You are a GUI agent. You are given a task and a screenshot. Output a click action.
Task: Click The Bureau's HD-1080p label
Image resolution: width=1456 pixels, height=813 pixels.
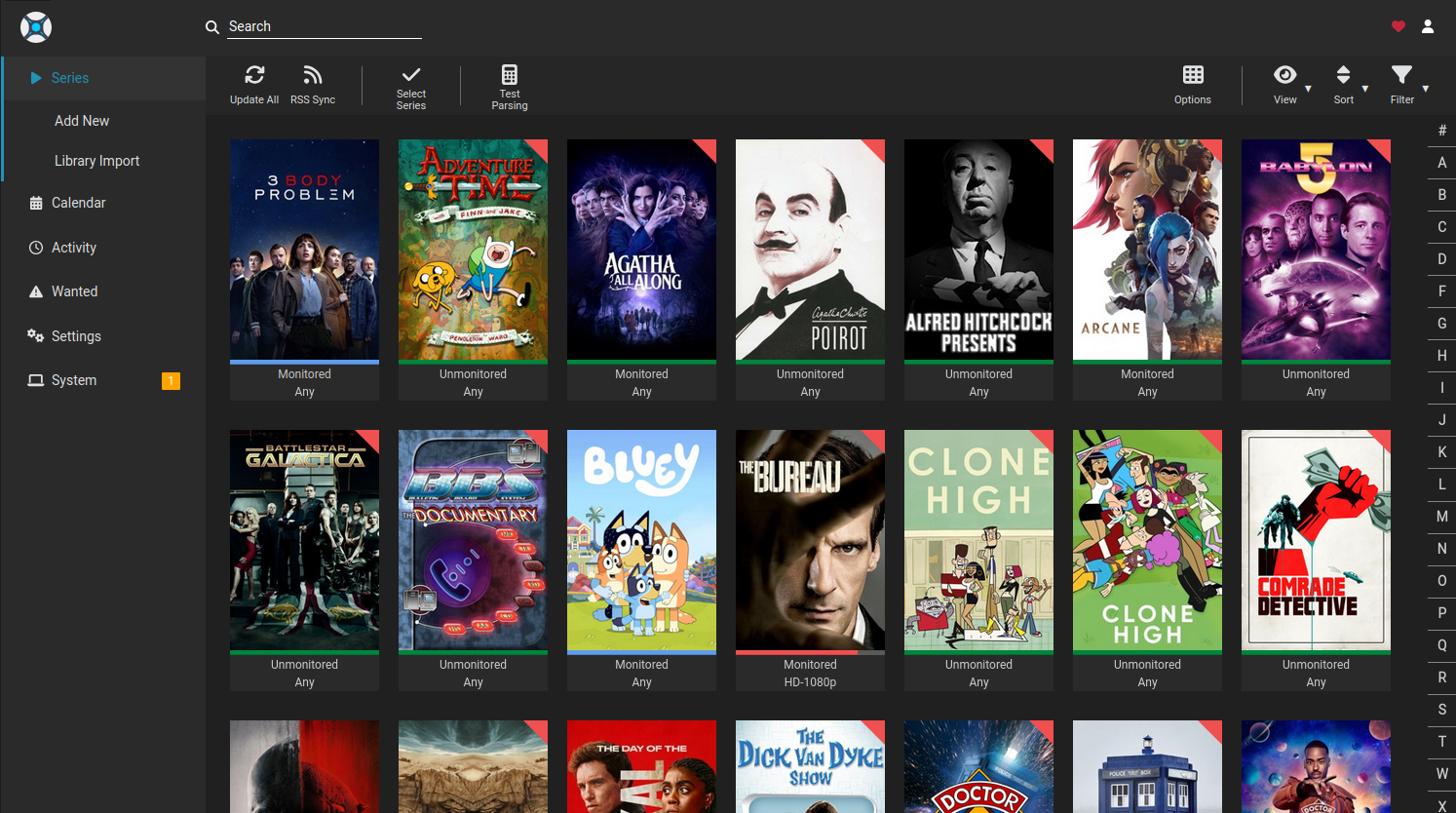pos(810,682)
